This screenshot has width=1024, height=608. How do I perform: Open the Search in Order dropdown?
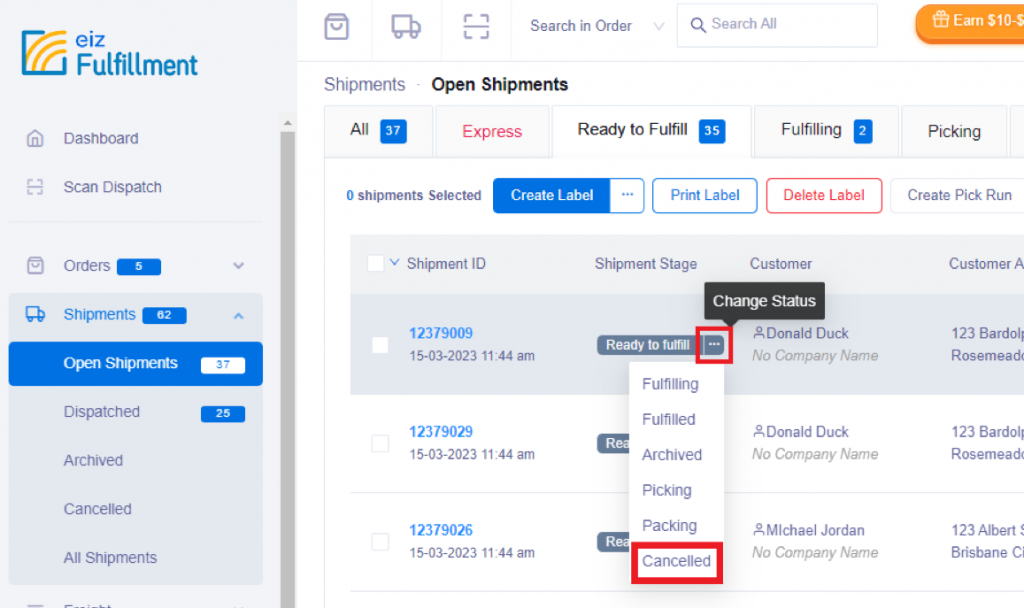point(592,27)
